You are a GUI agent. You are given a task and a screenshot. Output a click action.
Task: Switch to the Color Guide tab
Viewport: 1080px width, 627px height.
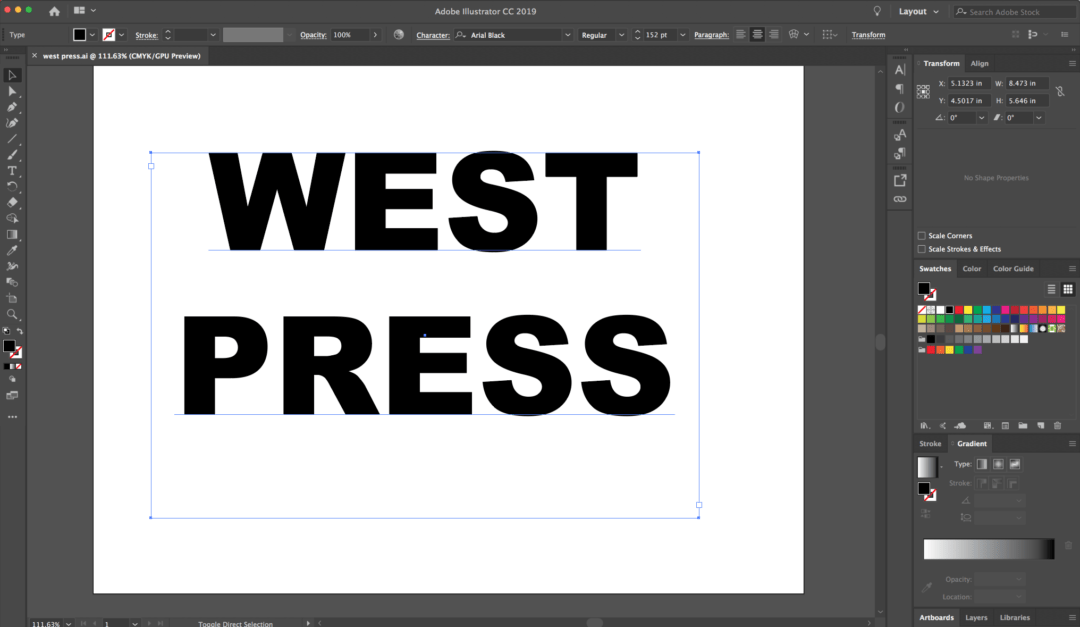click(x=1013, y=268)
